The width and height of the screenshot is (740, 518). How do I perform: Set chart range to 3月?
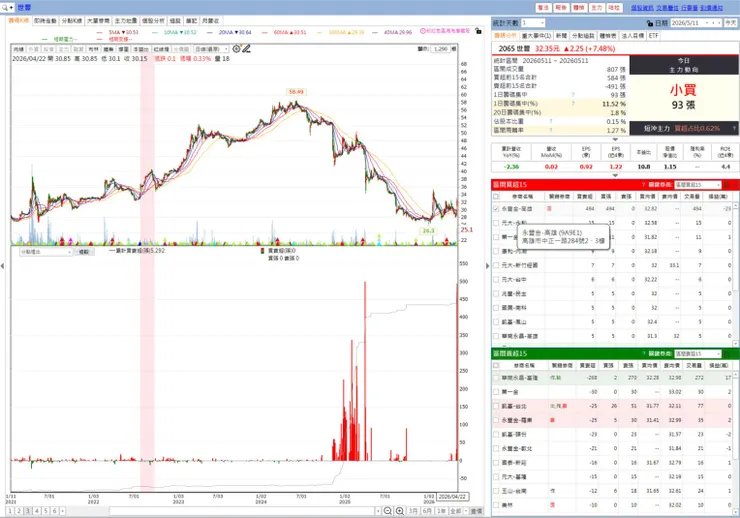tap(413, 511)
